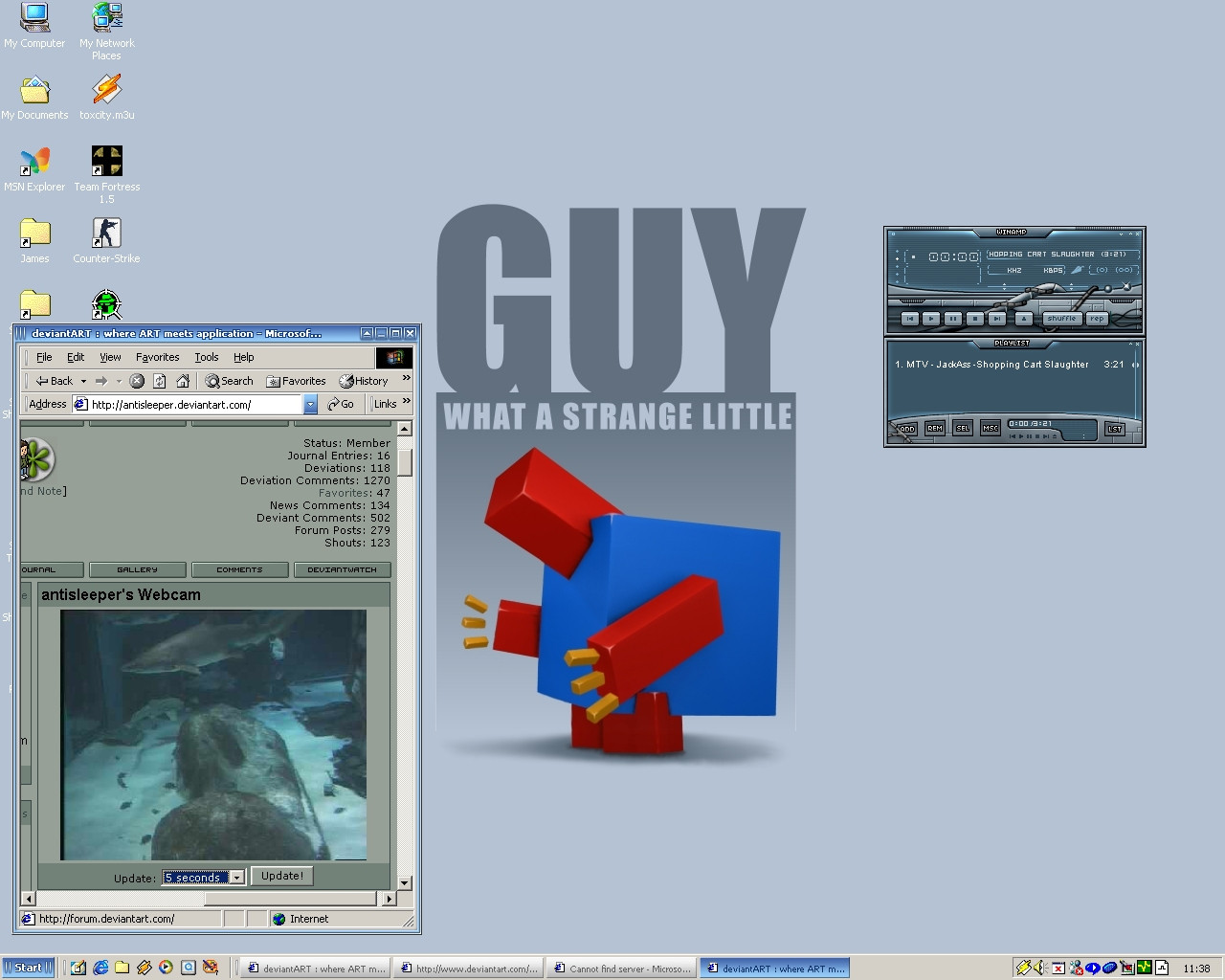Viewport: 1225px width, 980px height.
Task: Open the Favorites menu in menu bar
Action: pyautogui.click(x=157, y=357)
